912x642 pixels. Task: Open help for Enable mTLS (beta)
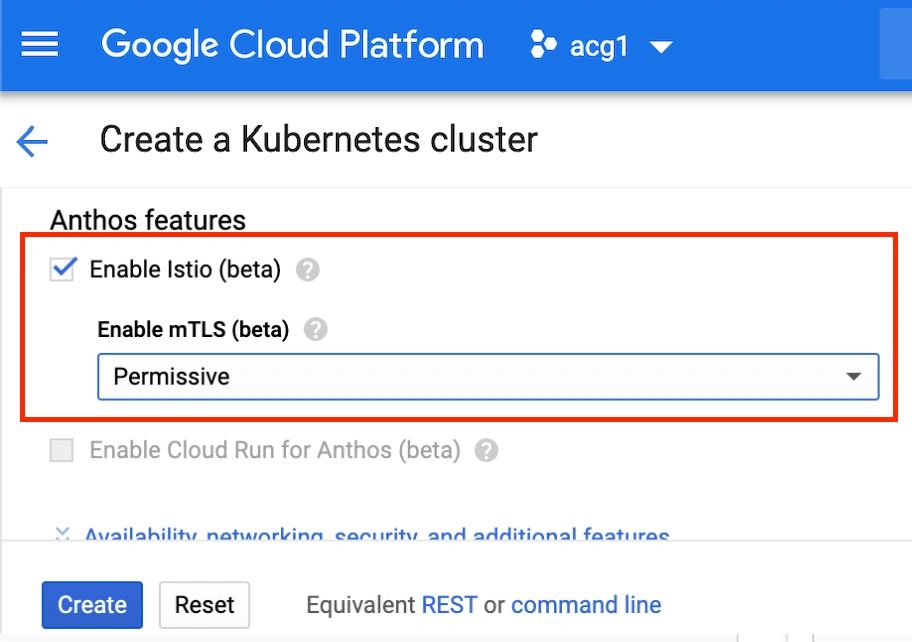pos(315,330)
